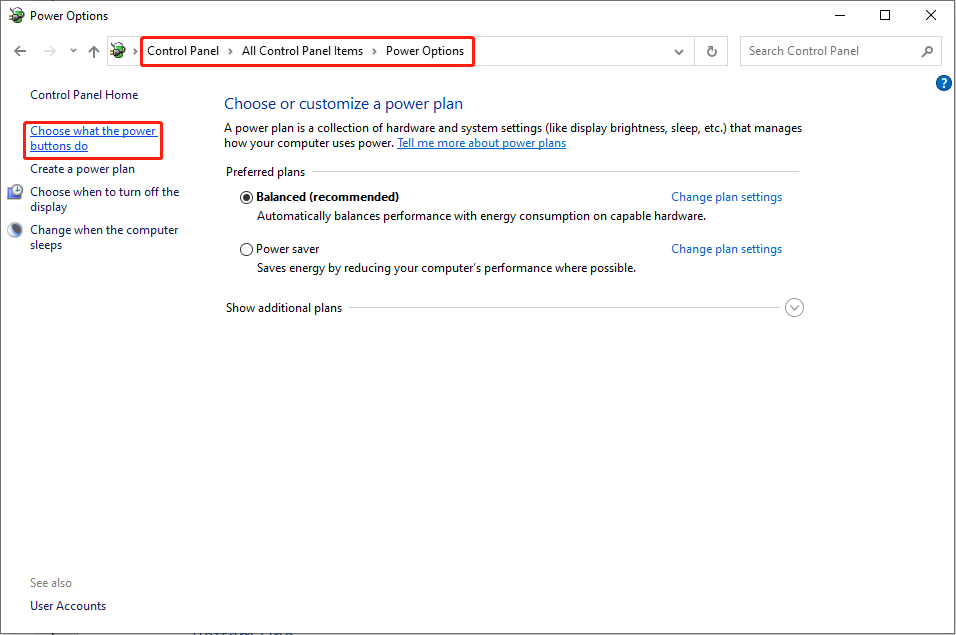Image resolution: width=956 pixels, height=635 pixels.
Task: Click the search magnifier icon
Action: pyautogui.click(x=927, y=51)
